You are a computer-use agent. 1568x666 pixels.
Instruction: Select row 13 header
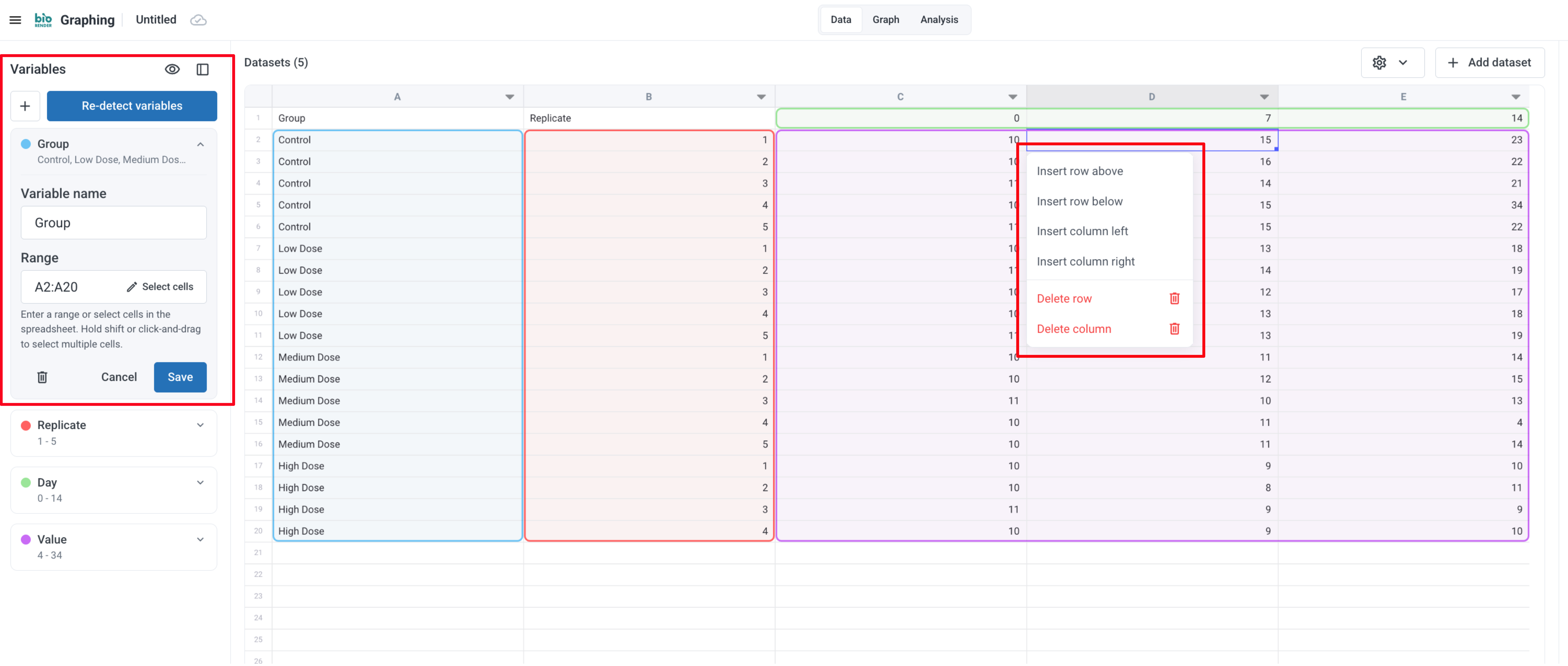(x=258, y=379)
